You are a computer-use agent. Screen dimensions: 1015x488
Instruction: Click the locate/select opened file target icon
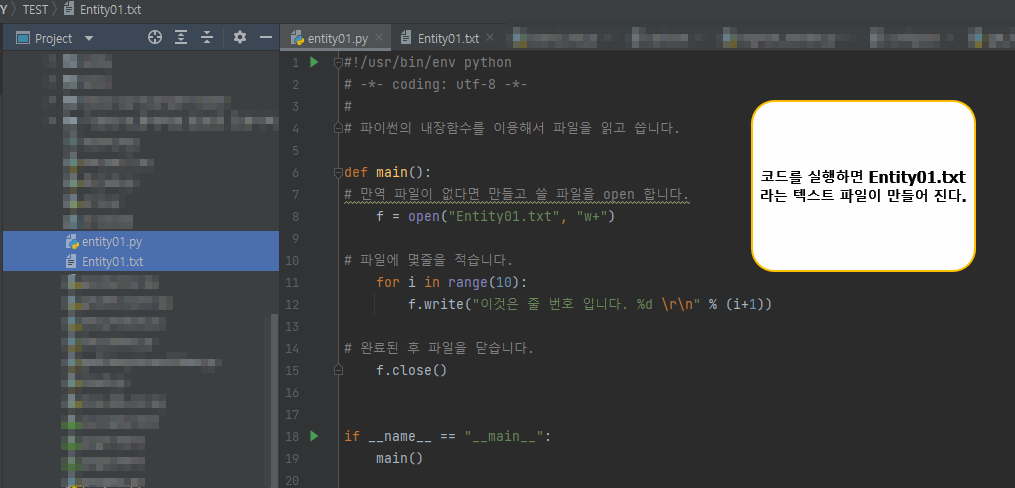click(x=155, y=38)
